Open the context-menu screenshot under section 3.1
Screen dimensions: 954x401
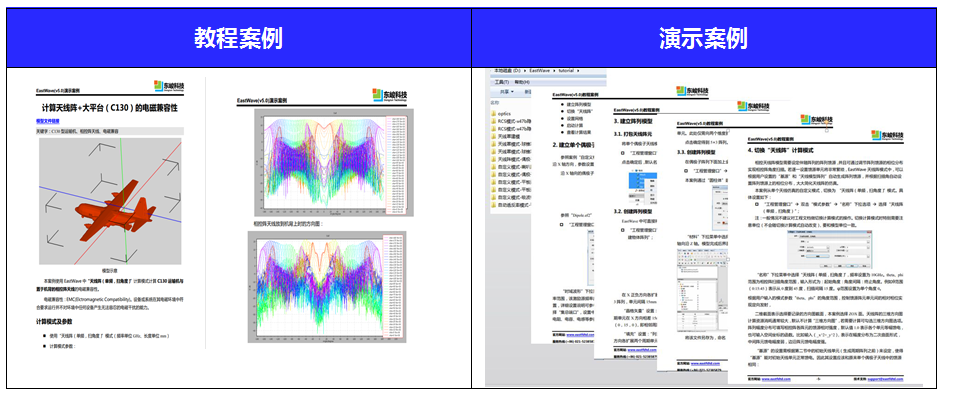click(x=642, y=187)
